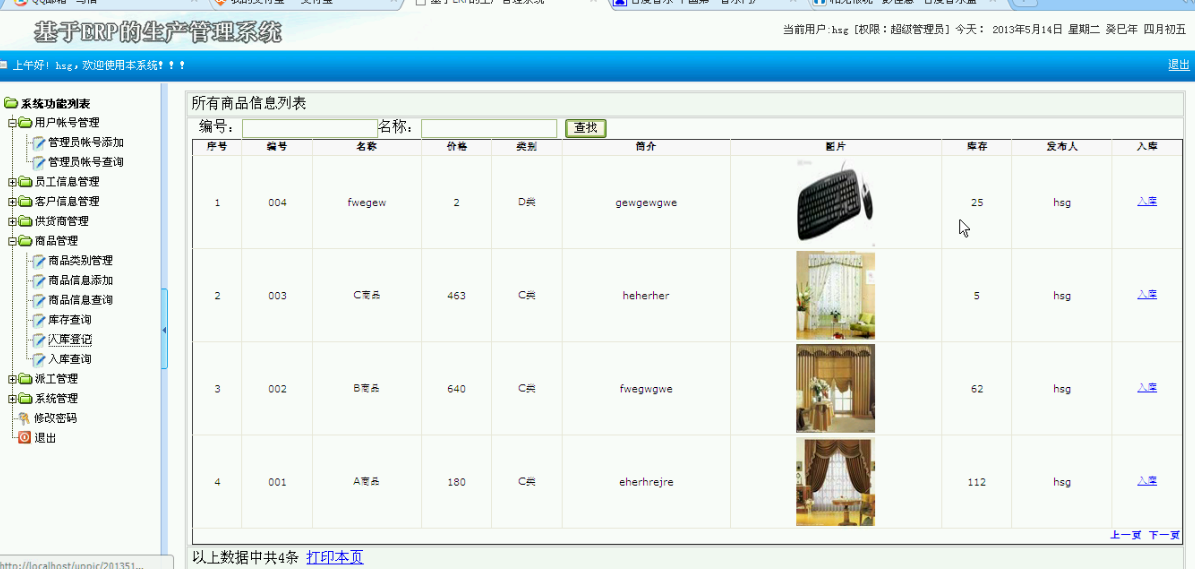Click the key icon for 修改密码
Viewport: 1195px width, 569px height.
pos(24,418)
